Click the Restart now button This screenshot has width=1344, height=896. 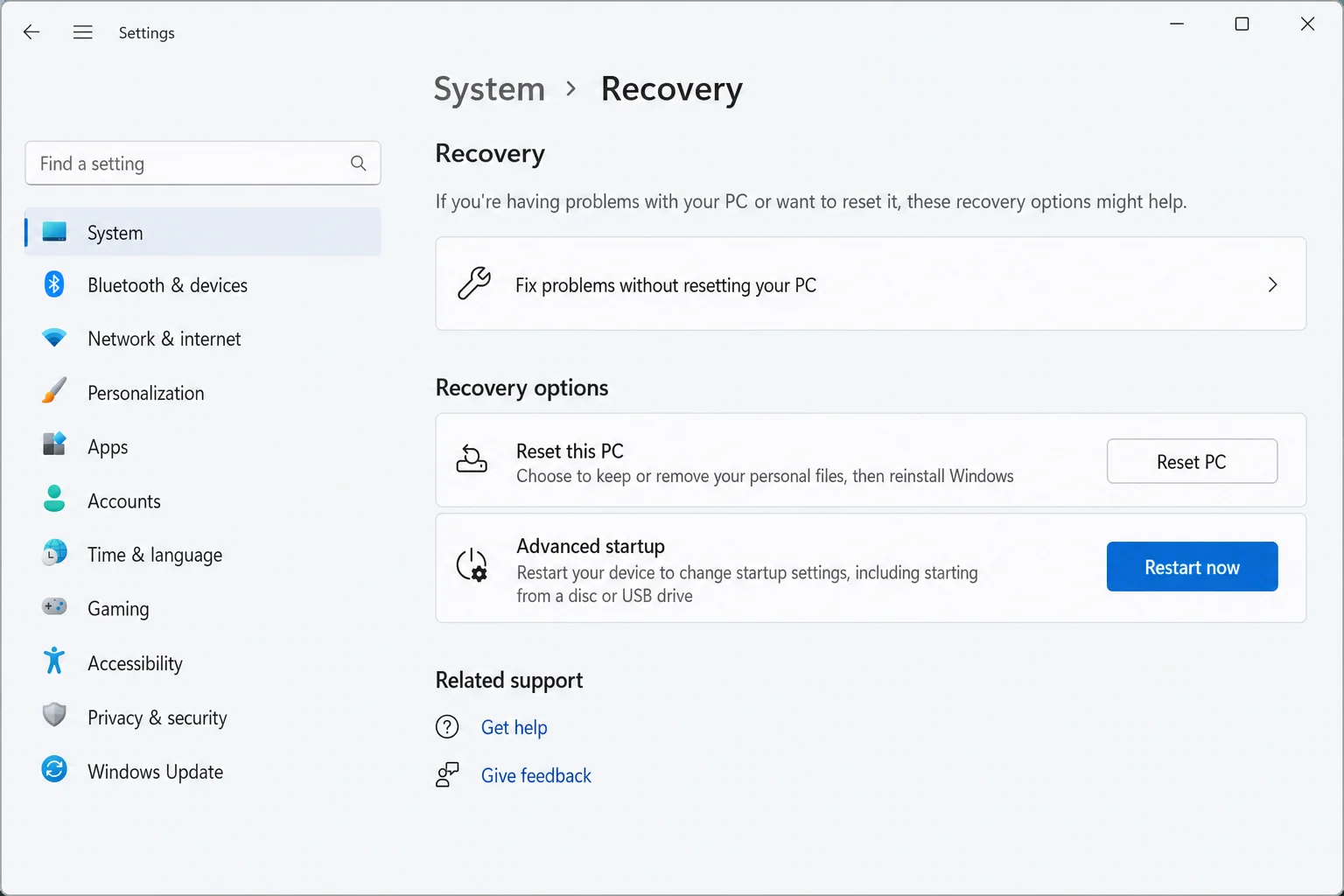[1192, 567]
